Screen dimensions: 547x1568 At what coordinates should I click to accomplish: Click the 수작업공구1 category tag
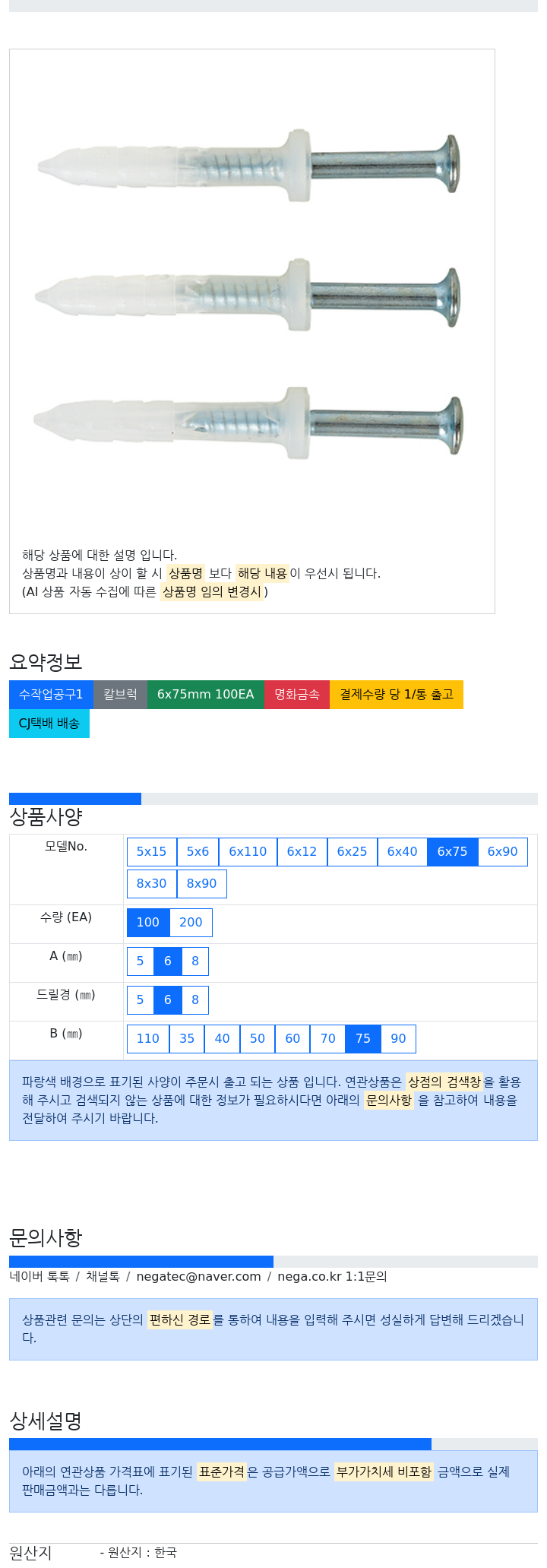pyautogui.click(x=51, y=695)
